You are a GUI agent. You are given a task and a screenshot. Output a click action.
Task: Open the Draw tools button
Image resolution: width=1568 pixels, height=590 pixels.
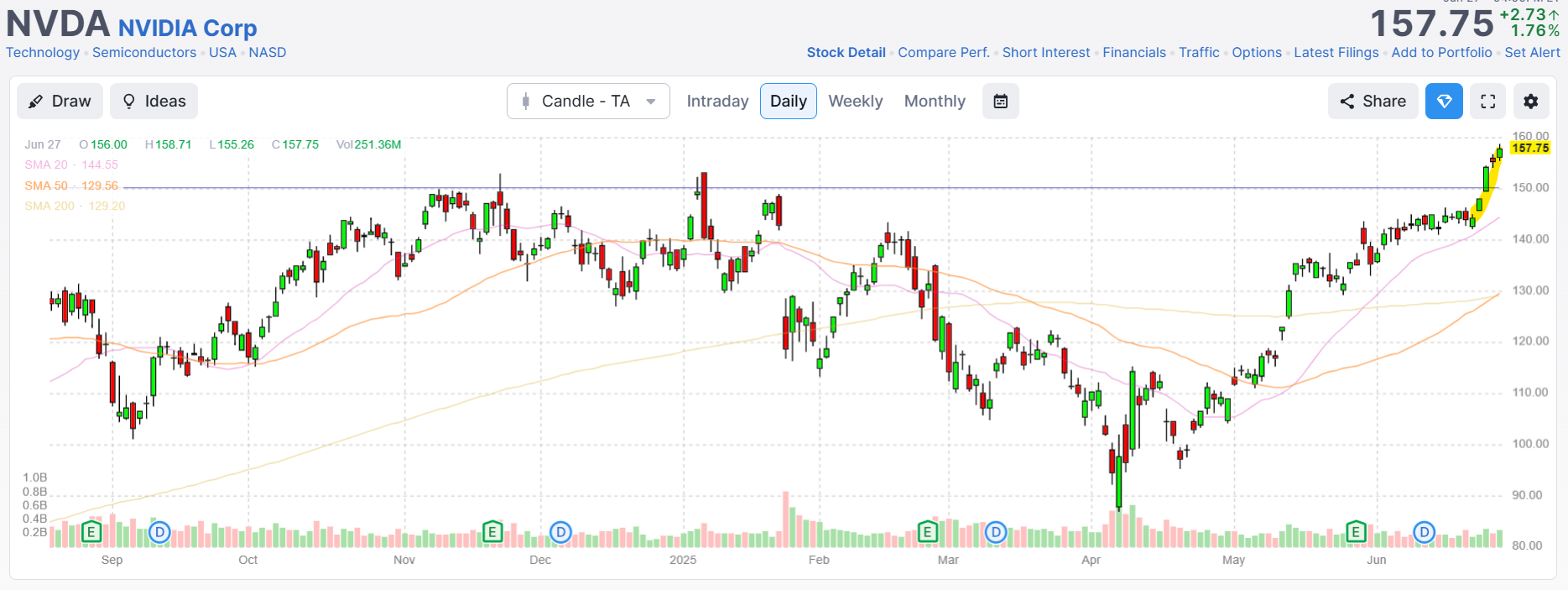[60, 102]
